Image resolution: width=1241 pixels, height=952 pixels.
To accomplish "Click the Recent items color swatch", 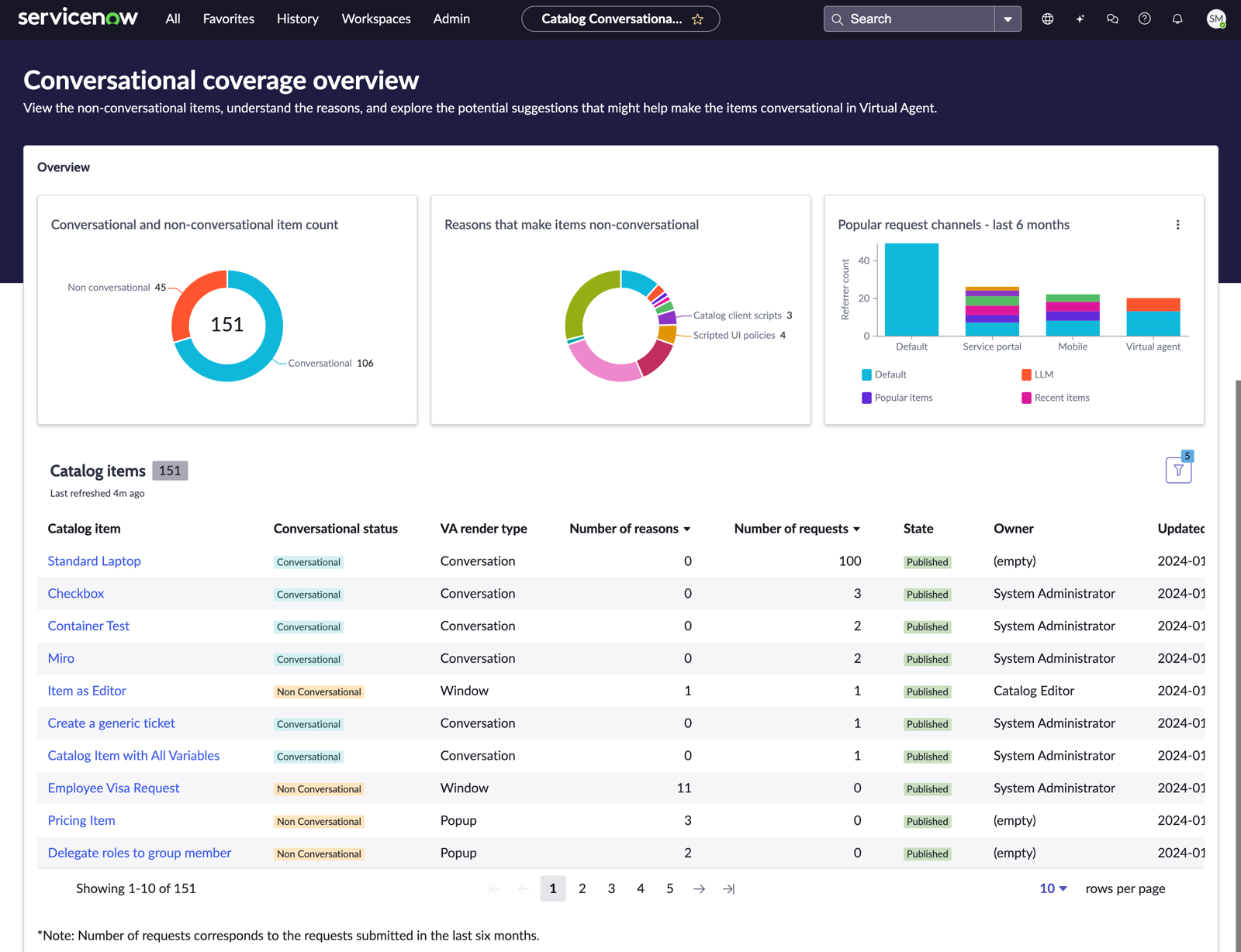I will click(1026, 398).
